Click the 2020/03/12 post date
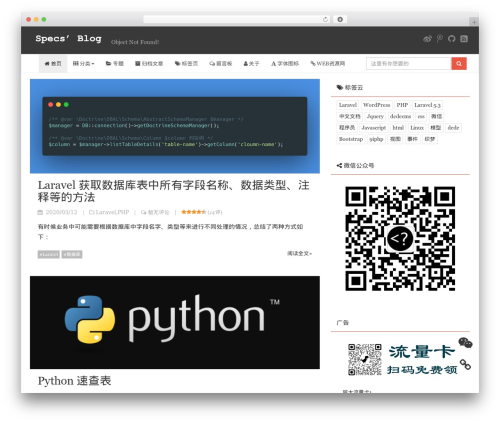 click(61, 212)
